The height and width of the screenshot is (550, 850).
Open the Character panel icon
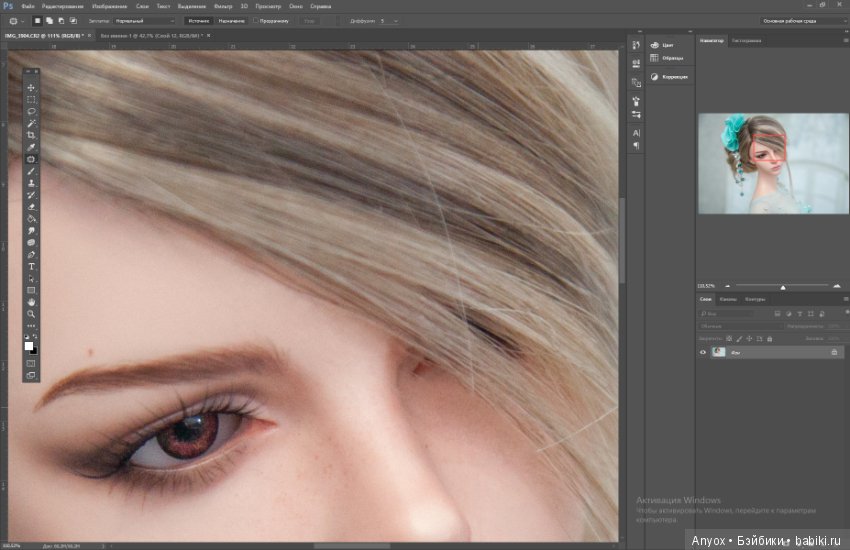pos(636,133)
